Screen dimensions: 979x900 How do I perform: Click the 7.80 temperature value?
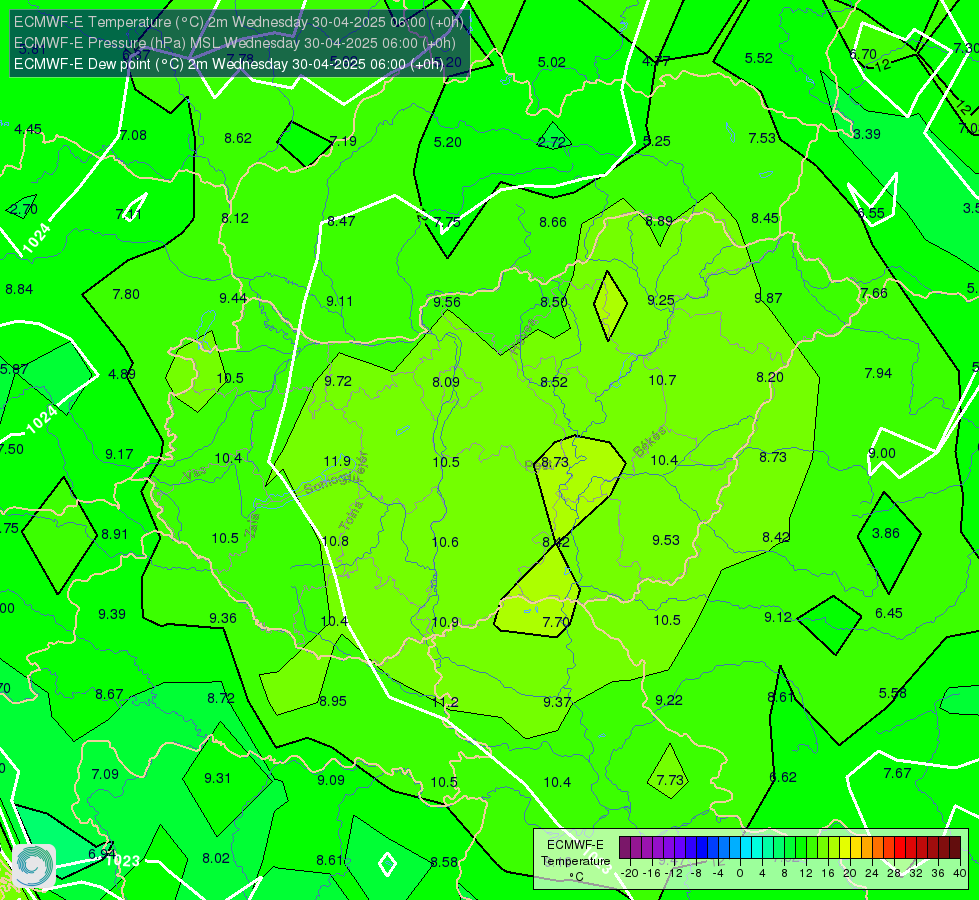click(126, 294)
